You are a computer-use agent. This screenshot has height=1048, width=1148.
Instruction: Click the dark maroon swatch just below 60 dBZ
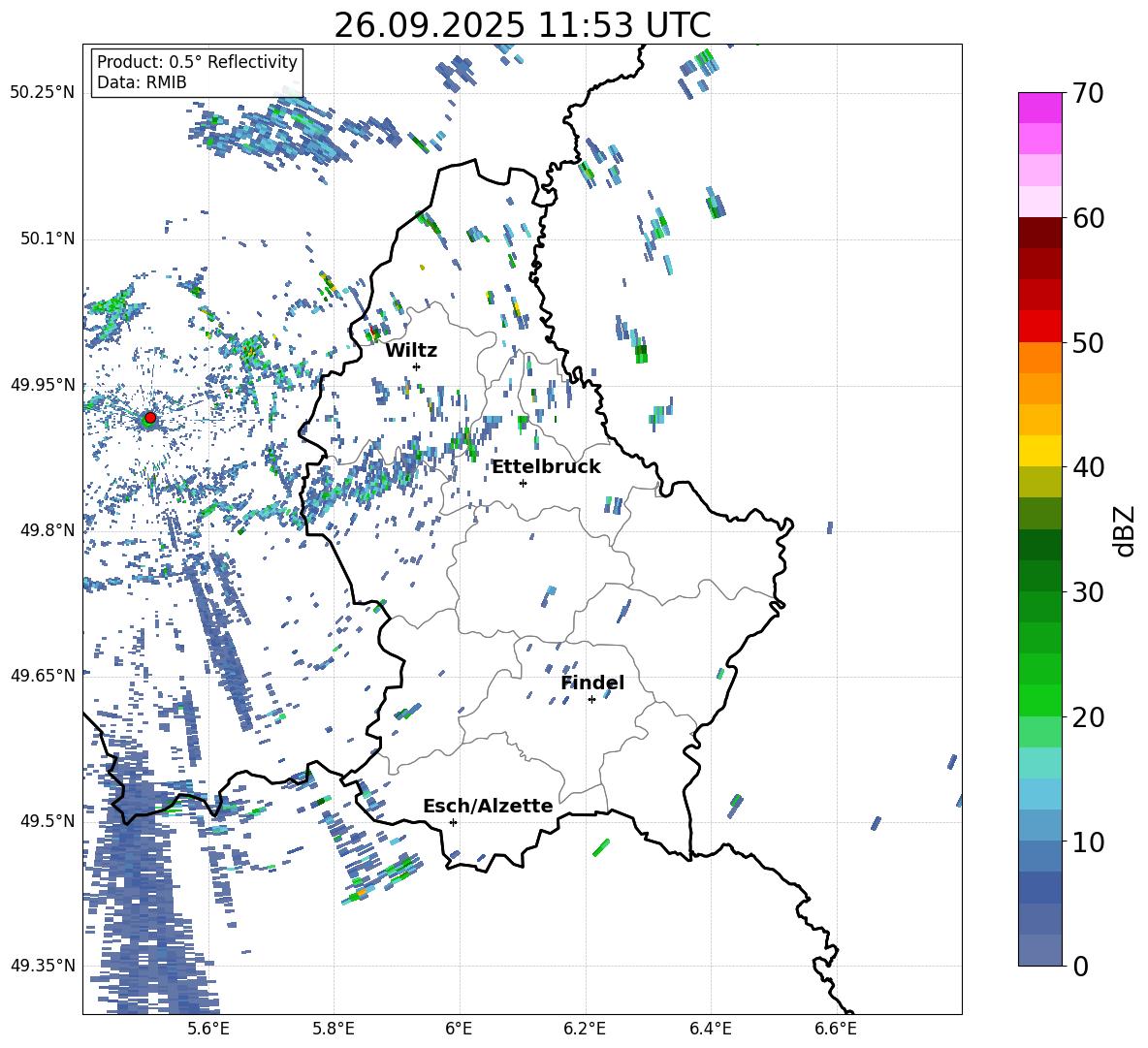(x=1040, y=233)
